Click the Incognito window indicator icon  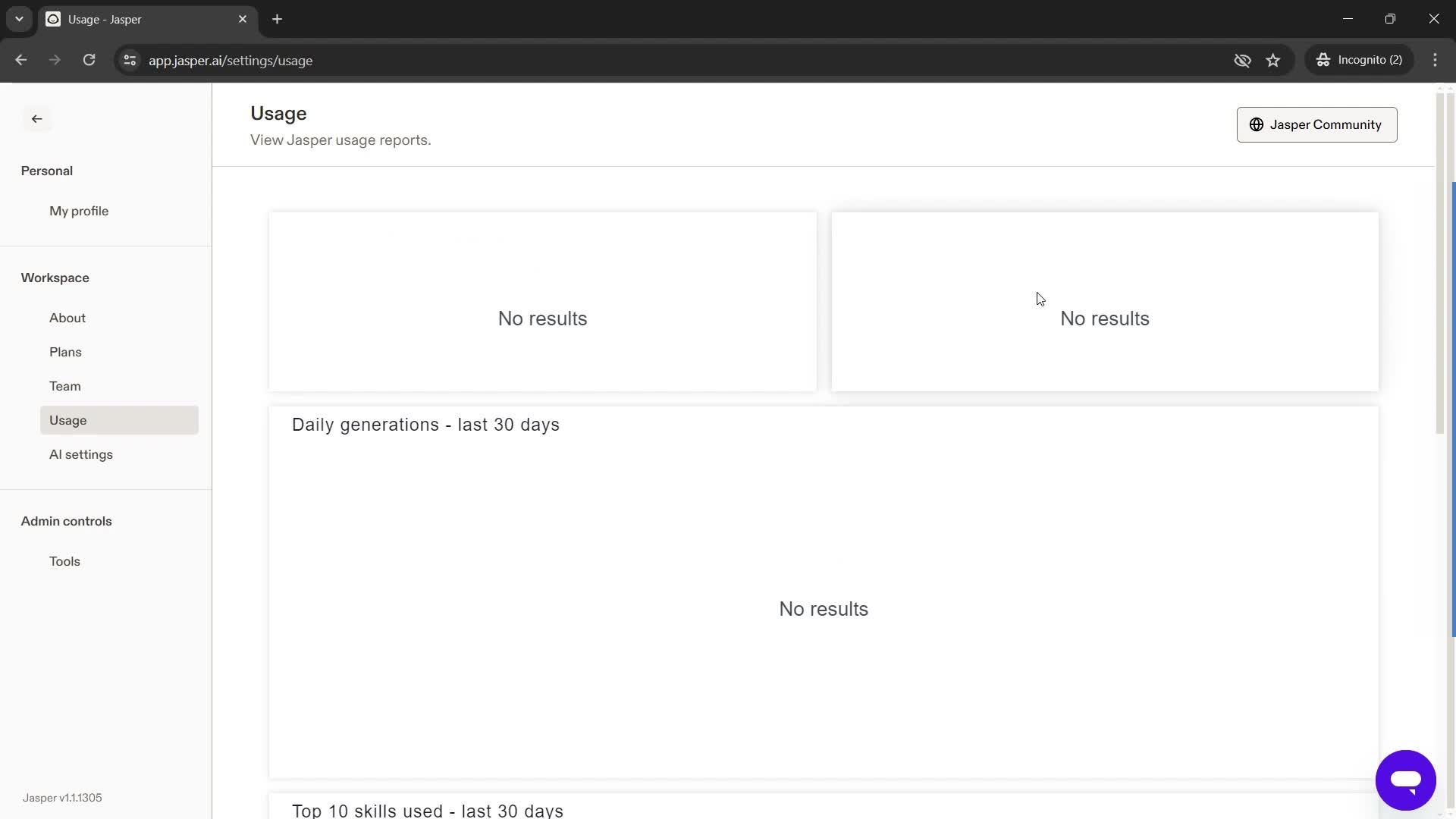[x=1324, y=60]
